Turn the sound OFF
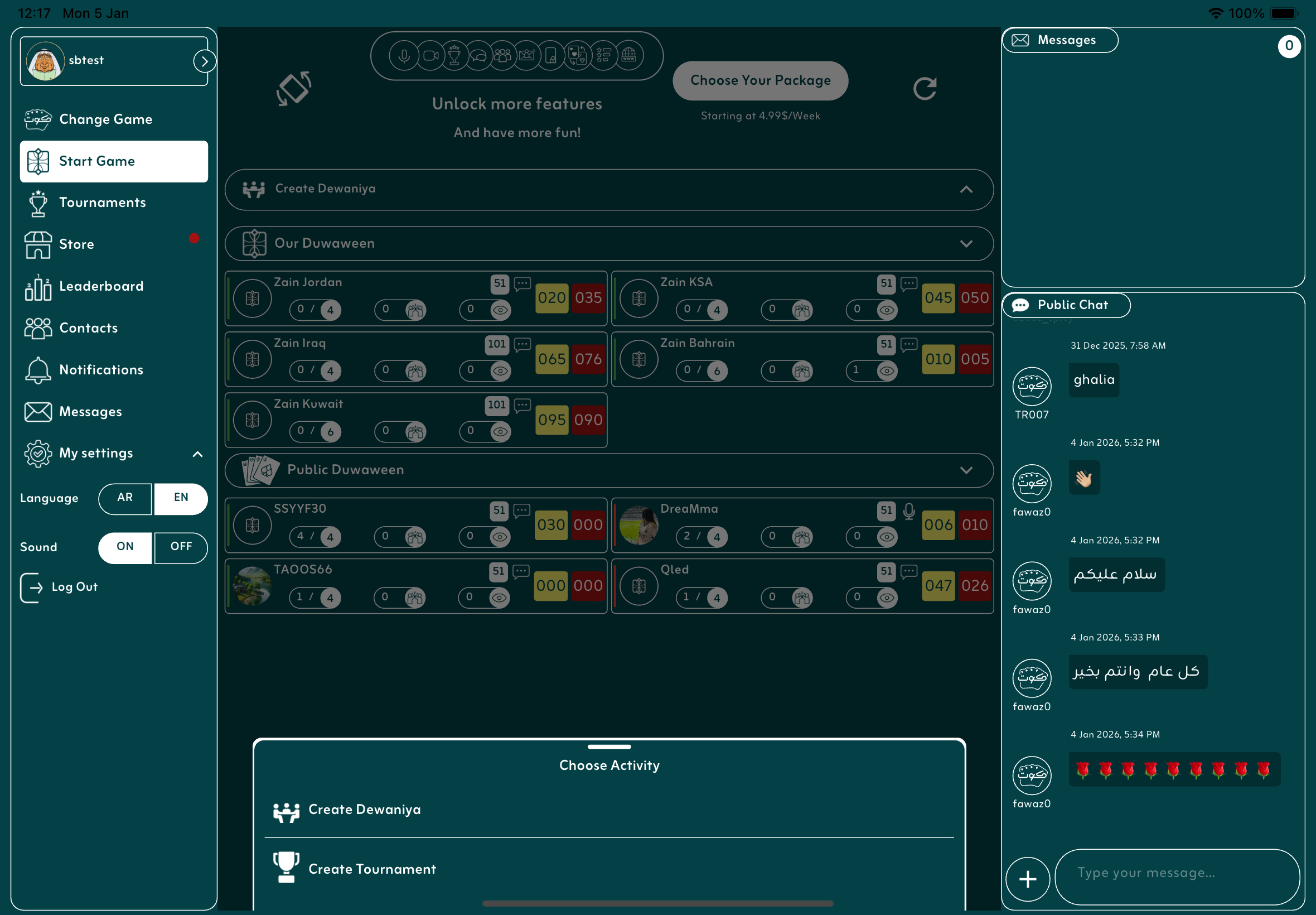1316x915 pixels. point(181,547)
